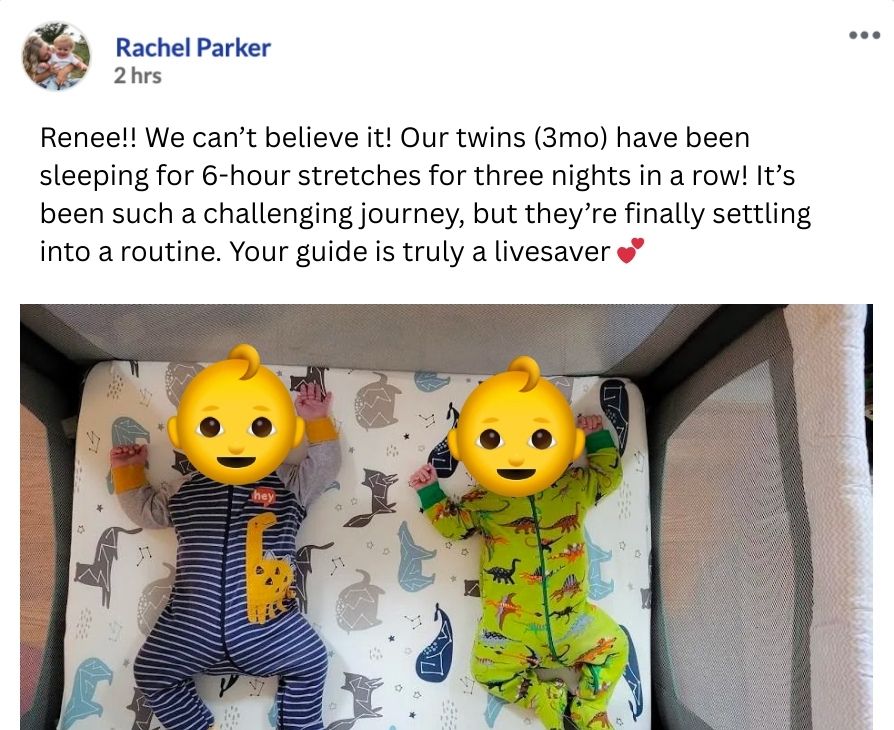Open the three-dot post options menu

point(864,35)
